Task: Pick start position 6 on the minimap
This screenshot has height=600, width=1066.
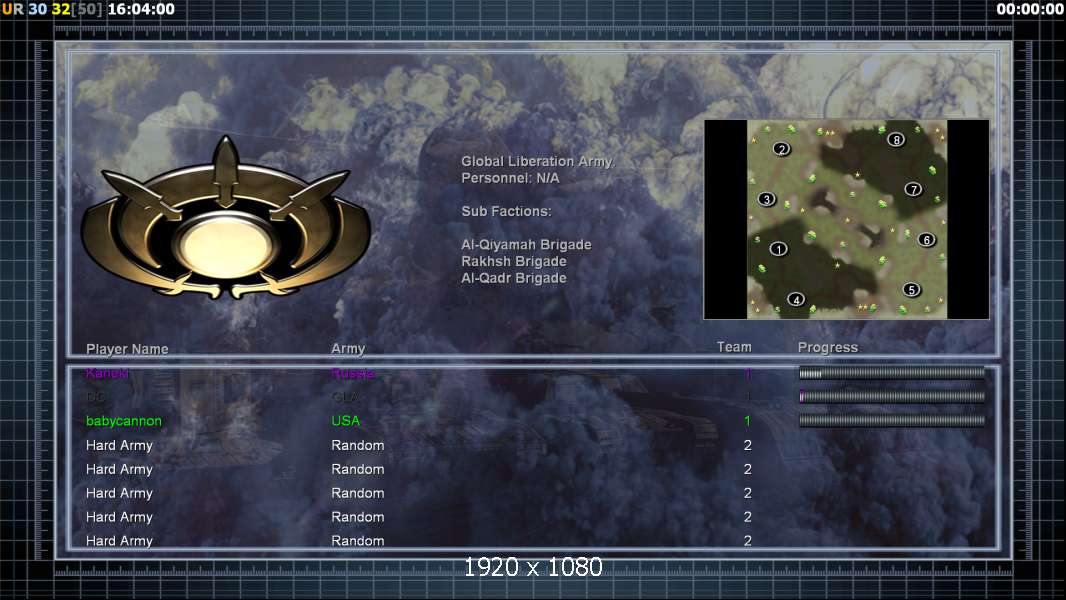Action: (x=927, y=239)
